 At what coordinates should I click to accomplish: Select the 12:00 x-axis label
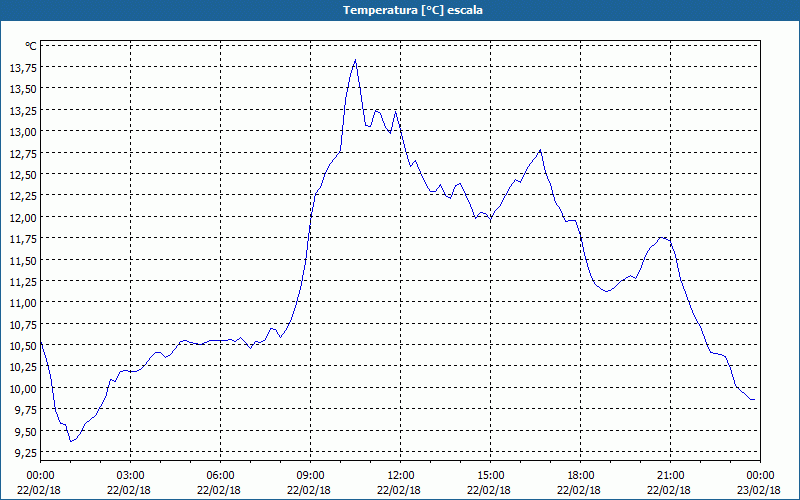(x=401, y=476)
